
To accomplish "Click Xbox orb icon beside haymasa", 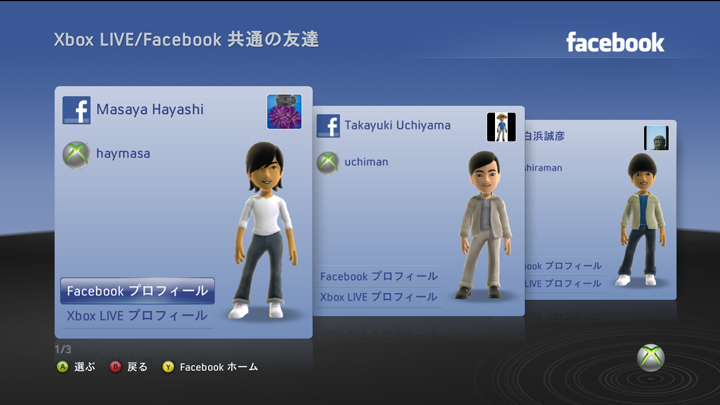I will tap(76, 154).
